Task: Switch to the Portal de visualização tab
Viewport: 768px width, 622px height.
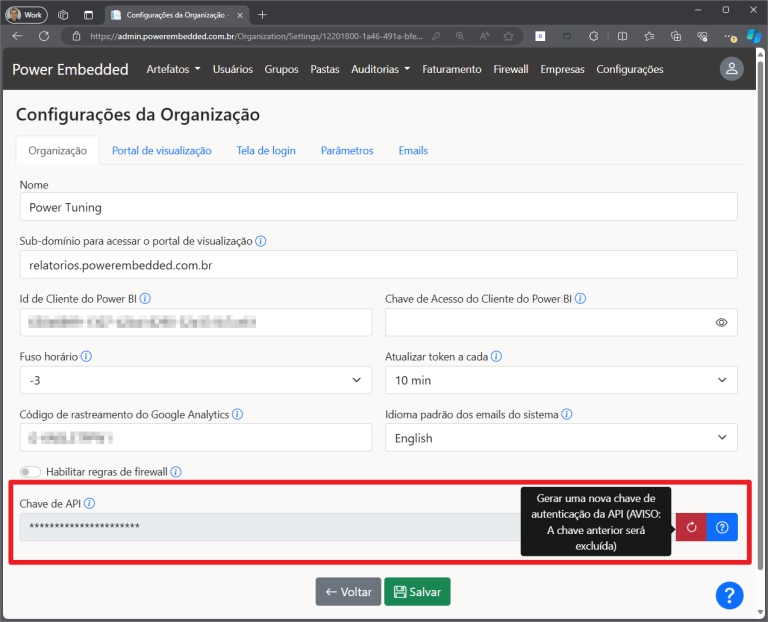Action: pos(161,150)
